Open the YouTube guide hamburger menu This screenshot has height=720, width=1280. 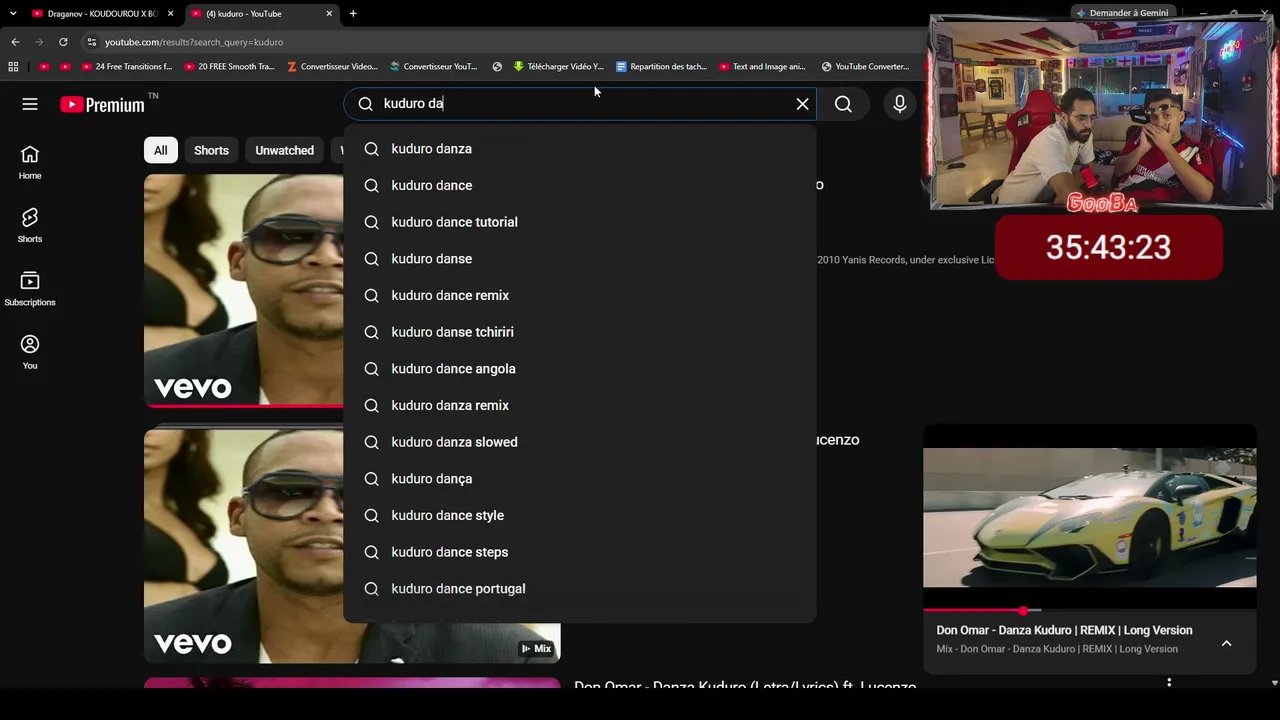point(30,104)
